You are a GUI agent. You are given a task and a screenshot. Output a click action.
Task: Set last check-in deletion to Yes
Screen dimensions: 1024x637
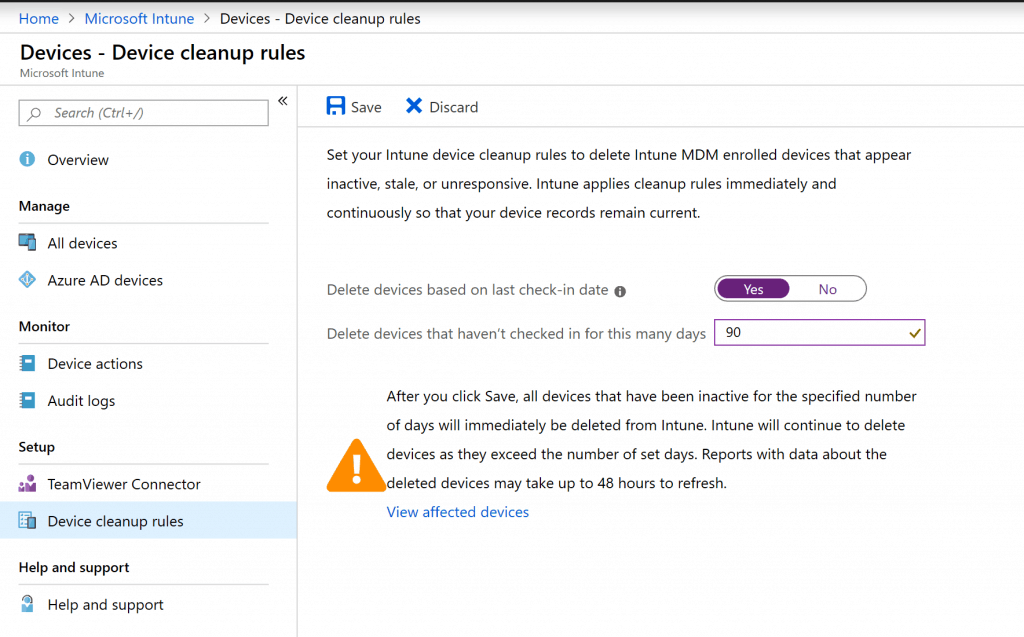[x=753, y=289]
